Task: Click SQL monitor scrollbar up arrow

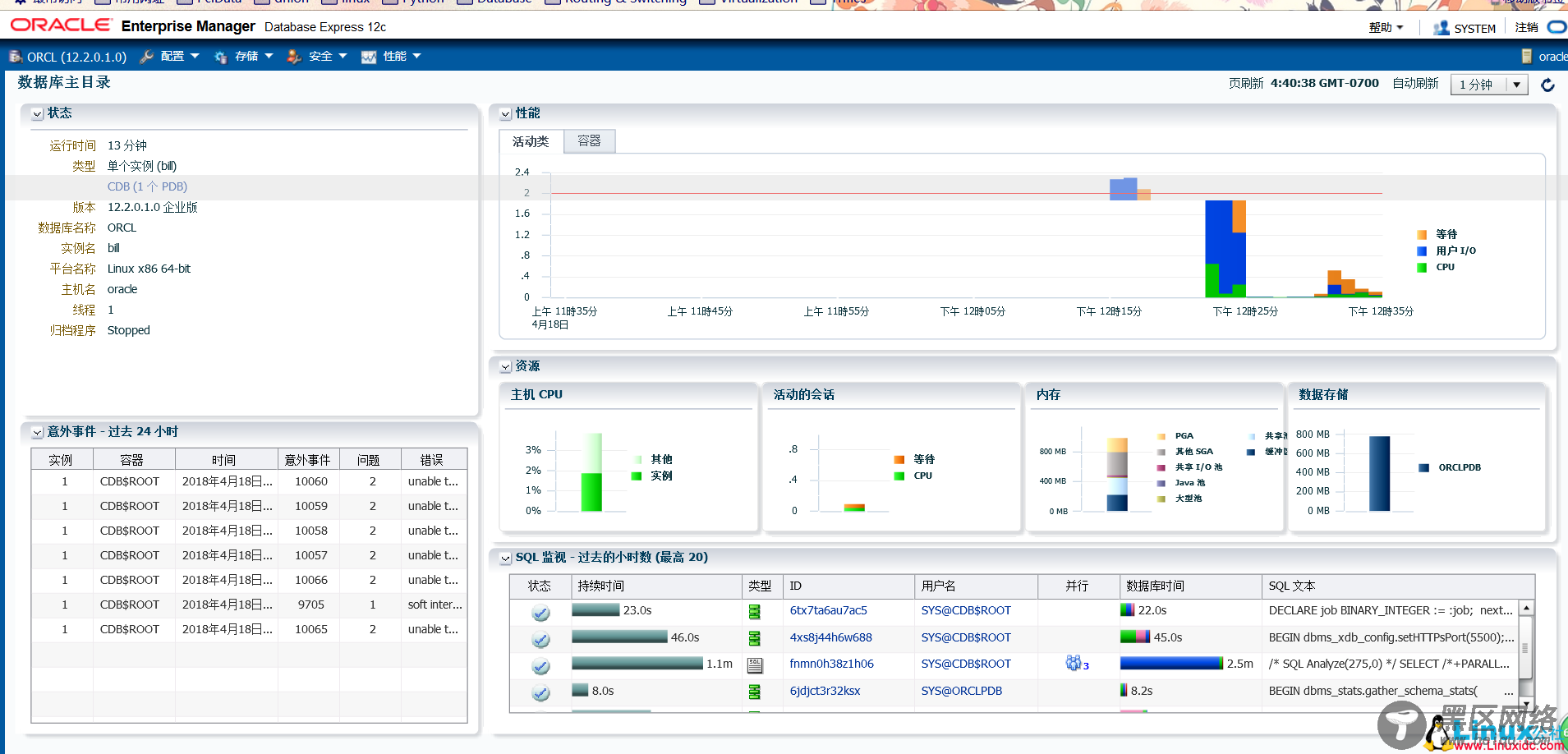Action: pyautogui.click(x=1526, y=609)
